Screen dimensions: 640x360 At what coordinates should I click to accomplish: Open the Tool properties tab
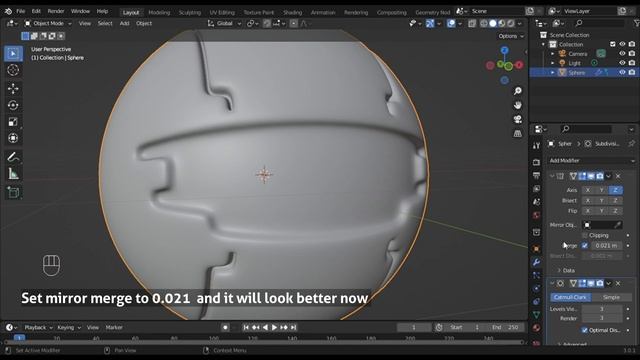[536, 146]
